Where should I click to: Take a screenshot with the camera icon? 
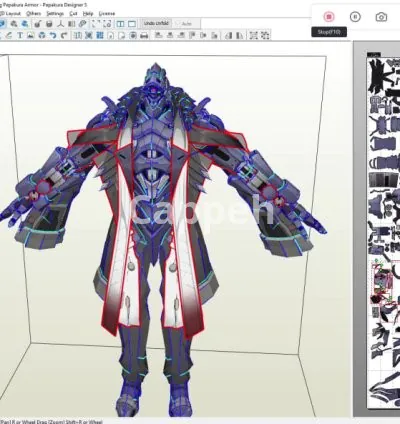click(x=381, y=17)
